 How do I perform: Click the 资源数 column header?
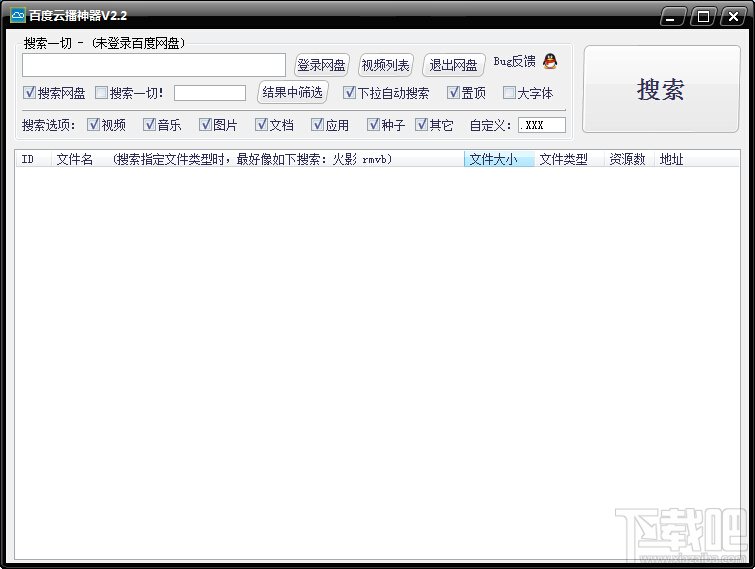tap(629, 159)
